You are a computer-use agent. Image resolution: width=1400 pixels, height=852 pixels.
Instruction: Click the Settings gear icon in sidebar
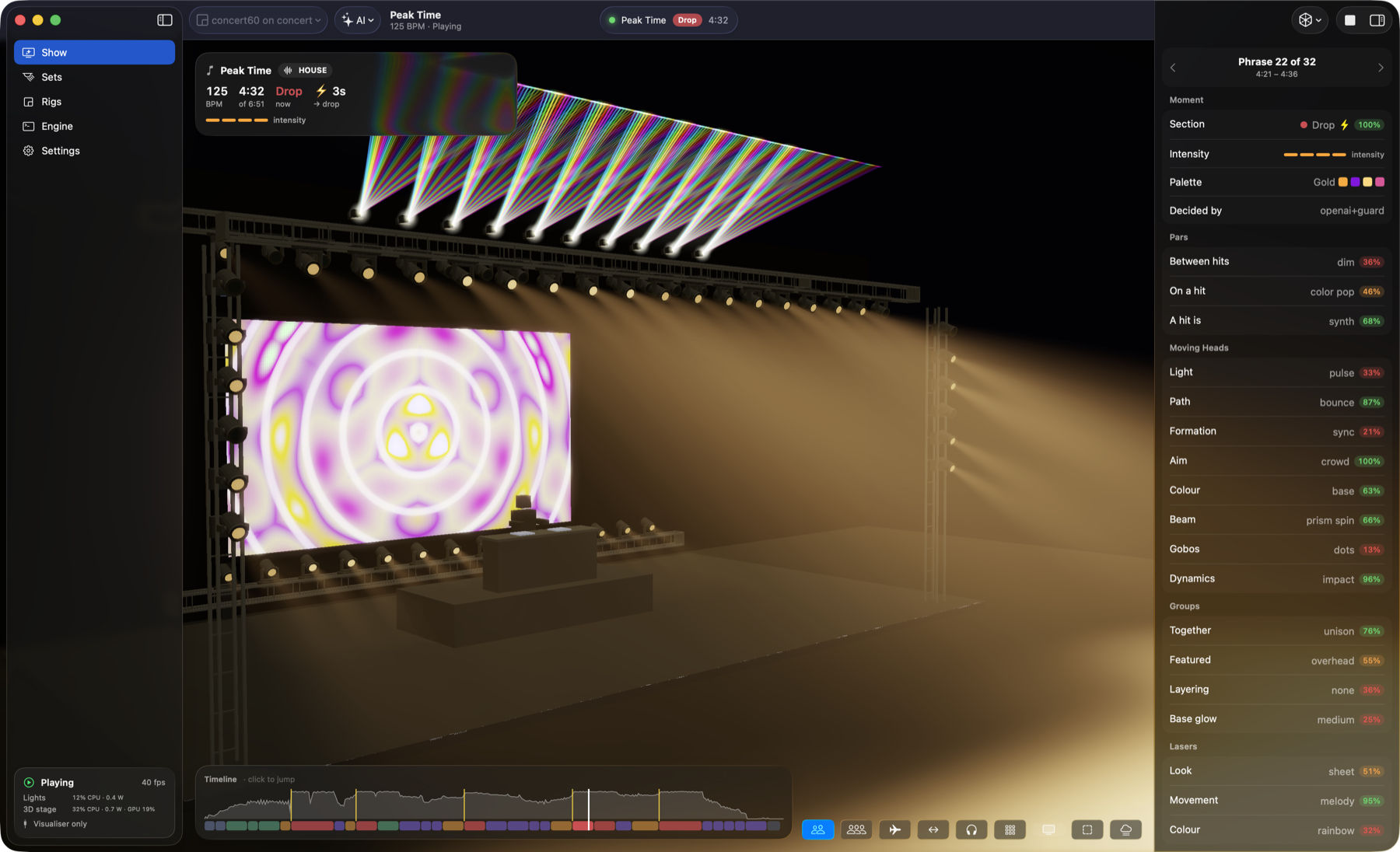(x=29, y=151)
